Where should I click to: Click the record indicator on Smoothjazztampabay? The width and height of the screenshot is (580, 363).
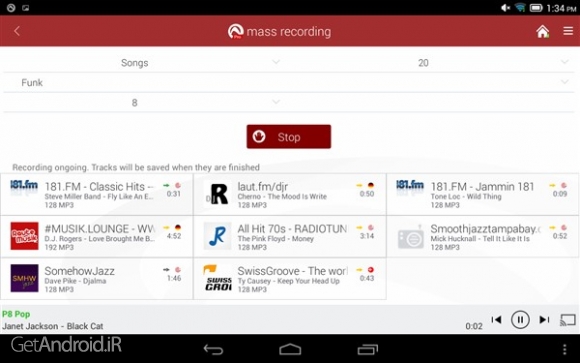564,228
